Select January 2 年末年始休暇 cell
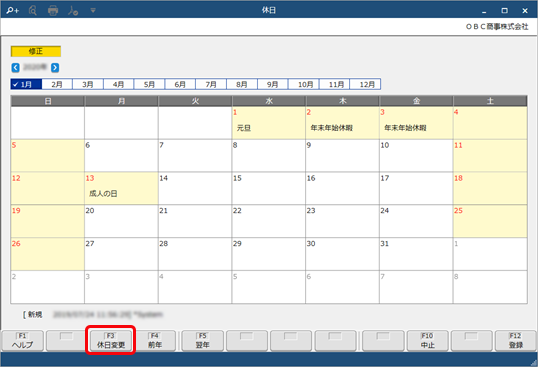 point(342,123)
